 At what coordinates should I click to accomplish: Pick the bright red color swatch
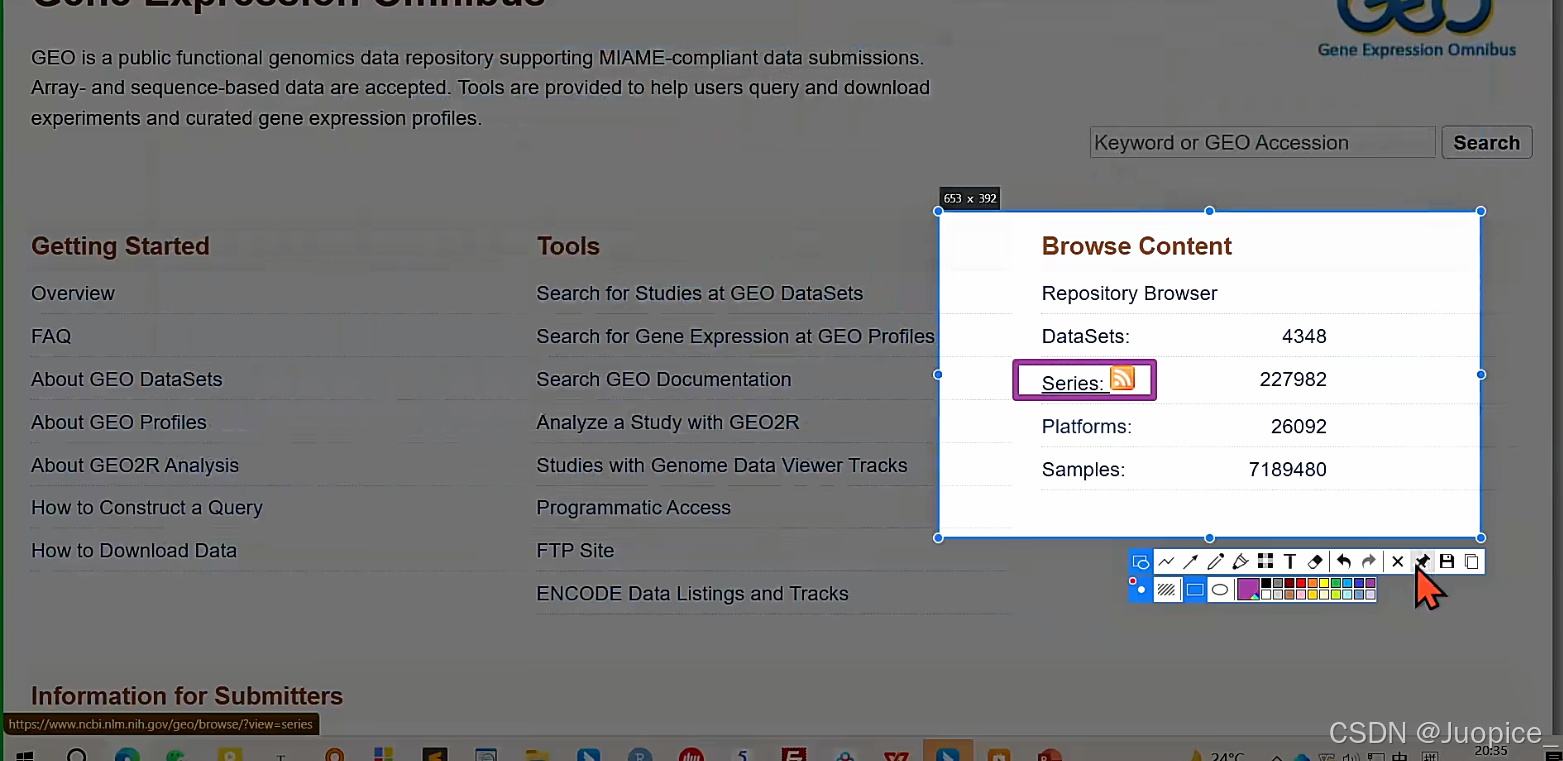pos(1301,583)
